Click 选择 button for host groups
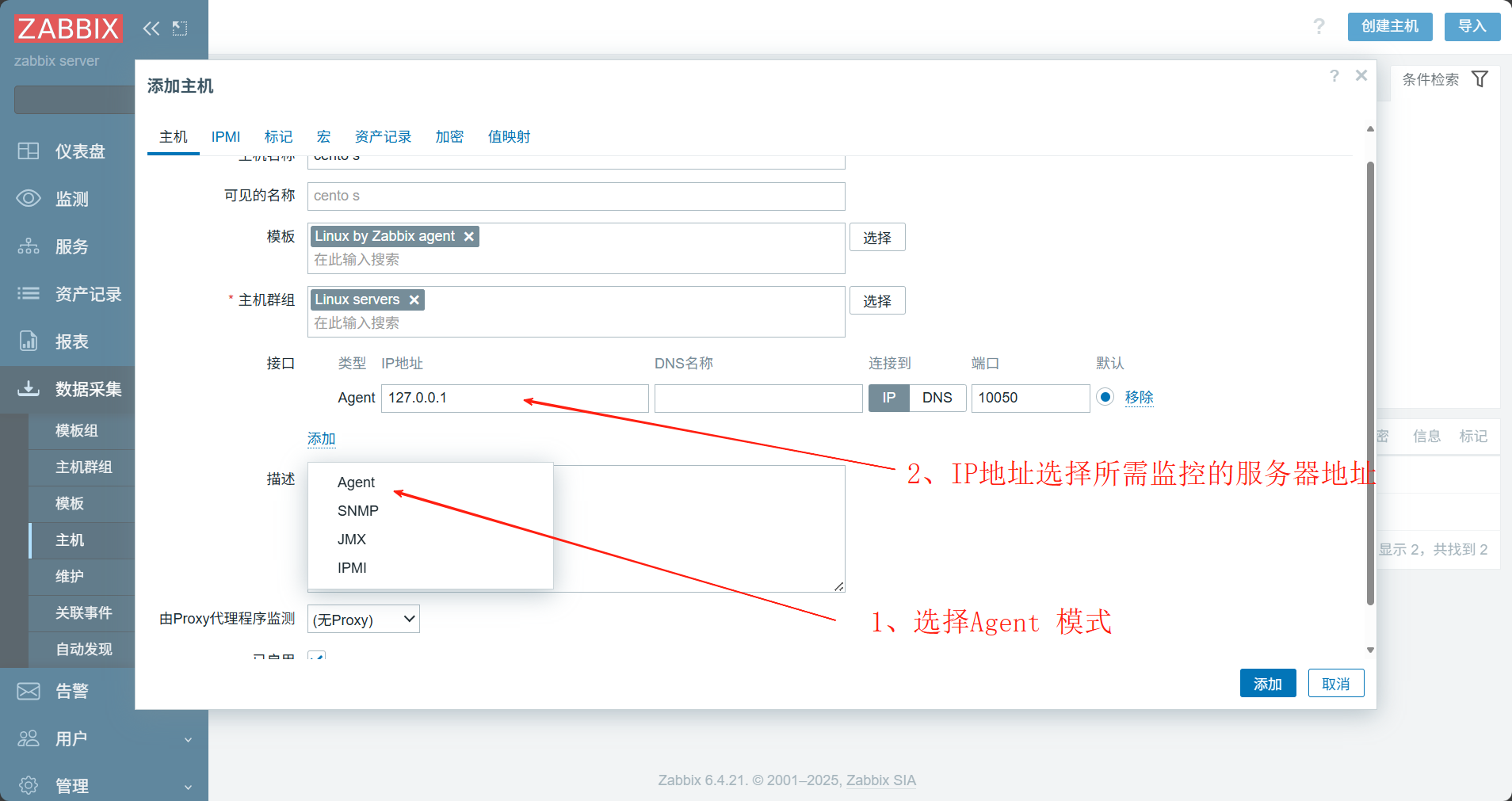The image size is (1512, 801). click(877, 301)
